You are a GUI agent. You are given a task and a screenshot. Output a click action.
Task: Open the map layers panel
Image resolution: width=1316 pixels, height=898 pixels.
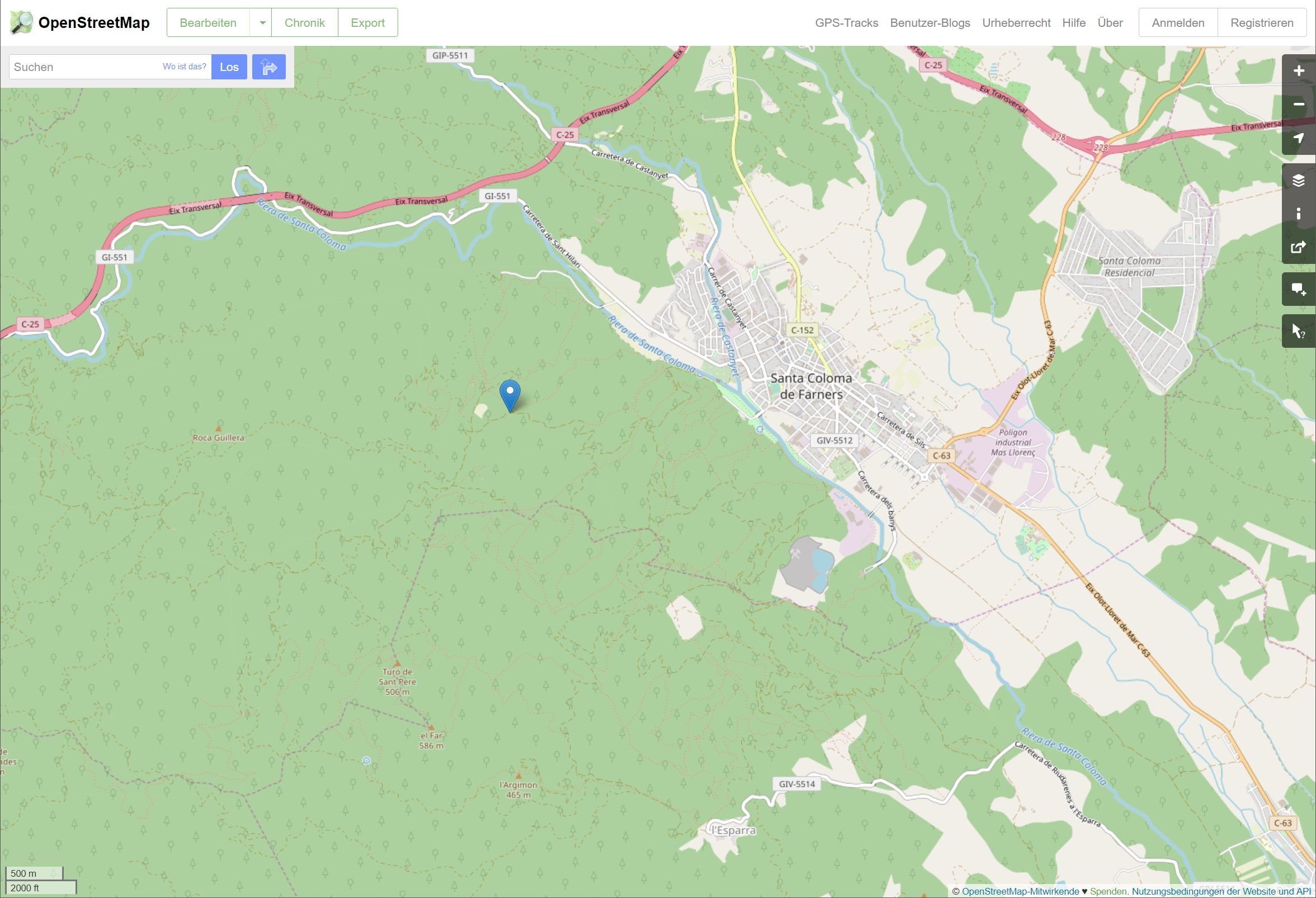[1299, 181]
